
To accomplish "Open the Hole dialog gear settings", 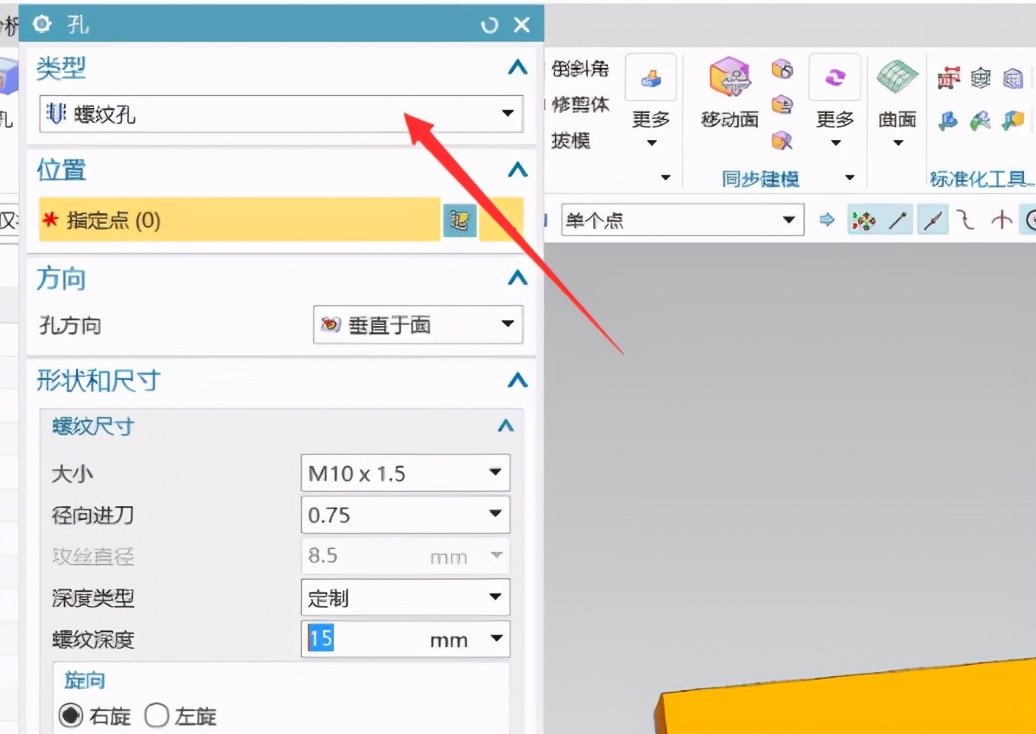I will (x=42, y=24).
